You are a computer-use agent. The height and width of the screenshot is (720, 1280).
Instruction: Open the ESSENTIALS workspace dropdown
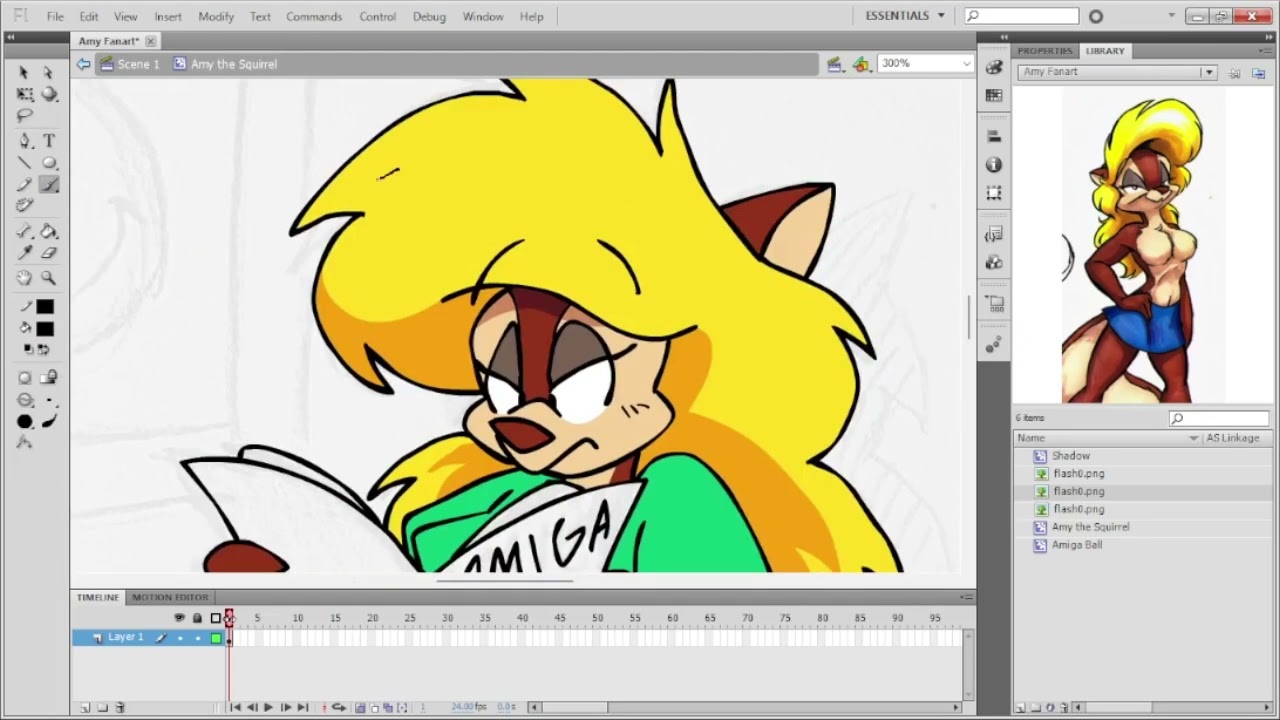point(905,16)
